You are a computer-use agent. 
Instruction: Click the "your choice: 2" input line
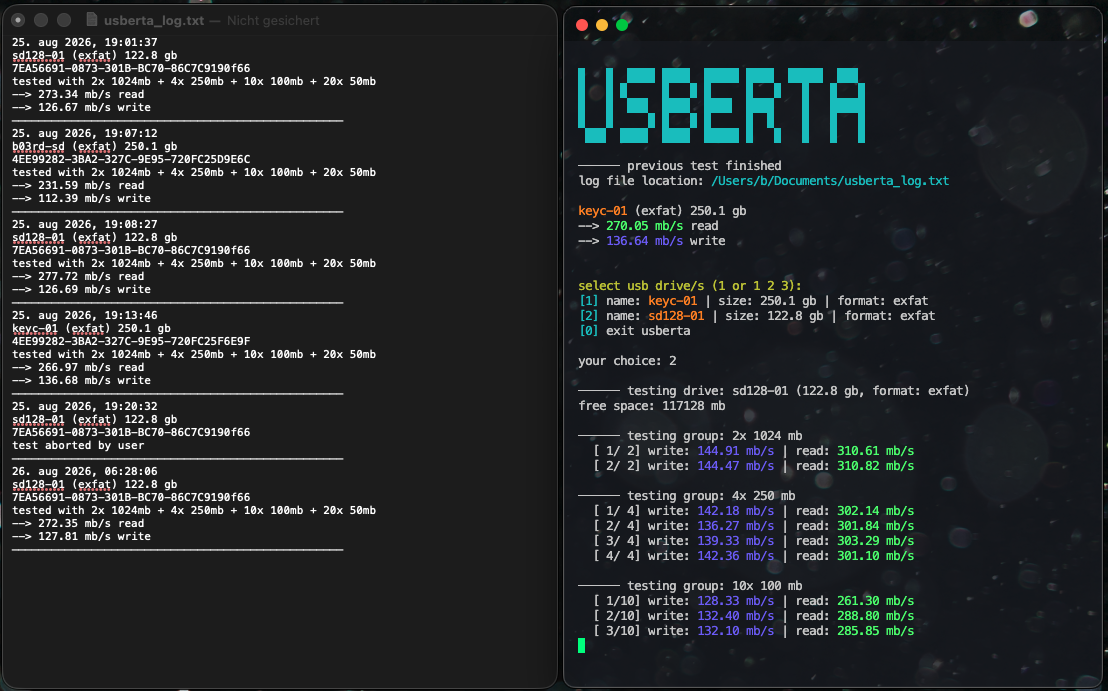click(627, 361)
